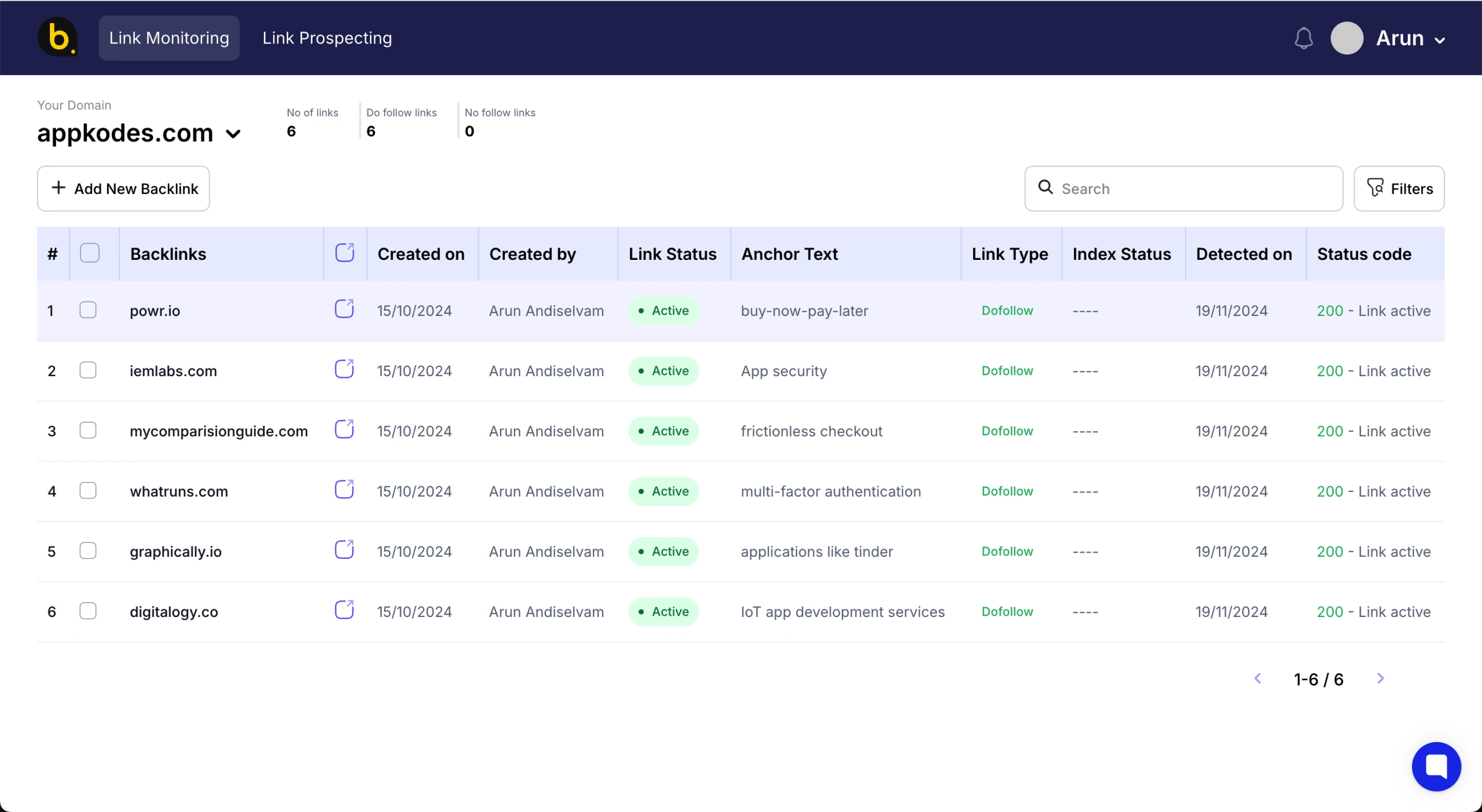Click next page arrow for pagination
The image size is (1482, 812).
[1380, 679]
